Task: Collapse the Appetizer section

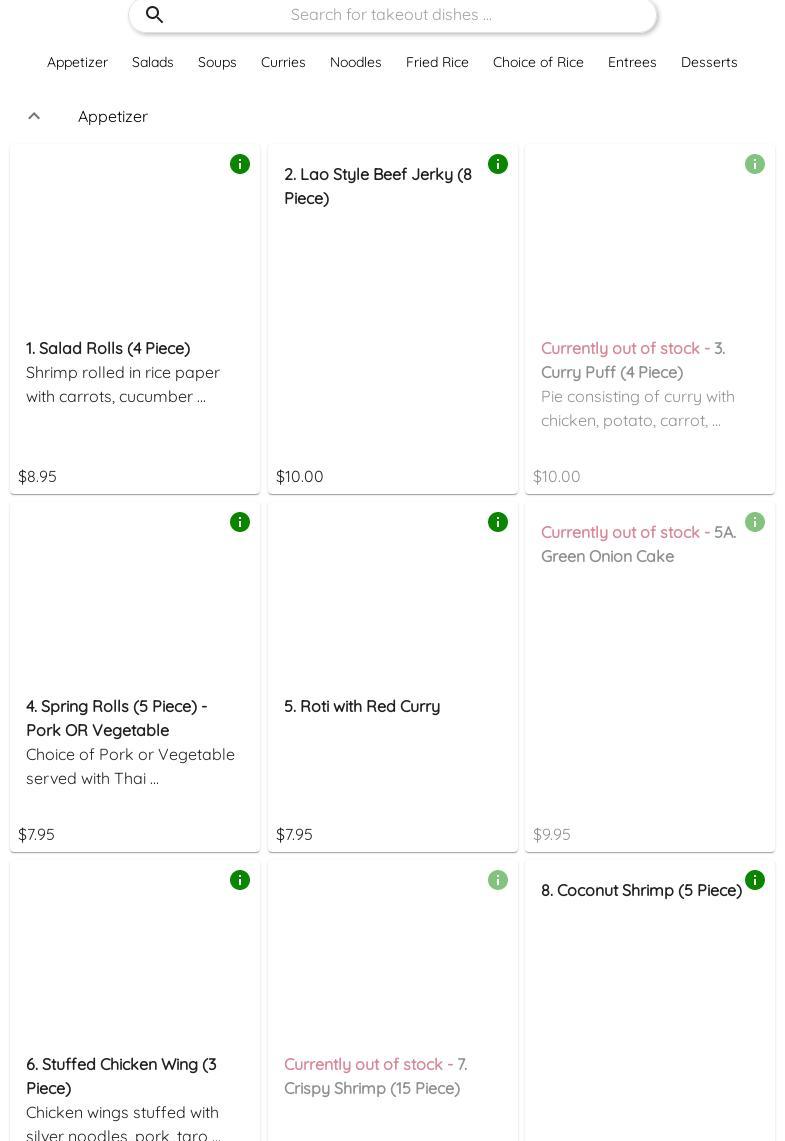Action: click(34, 116)
